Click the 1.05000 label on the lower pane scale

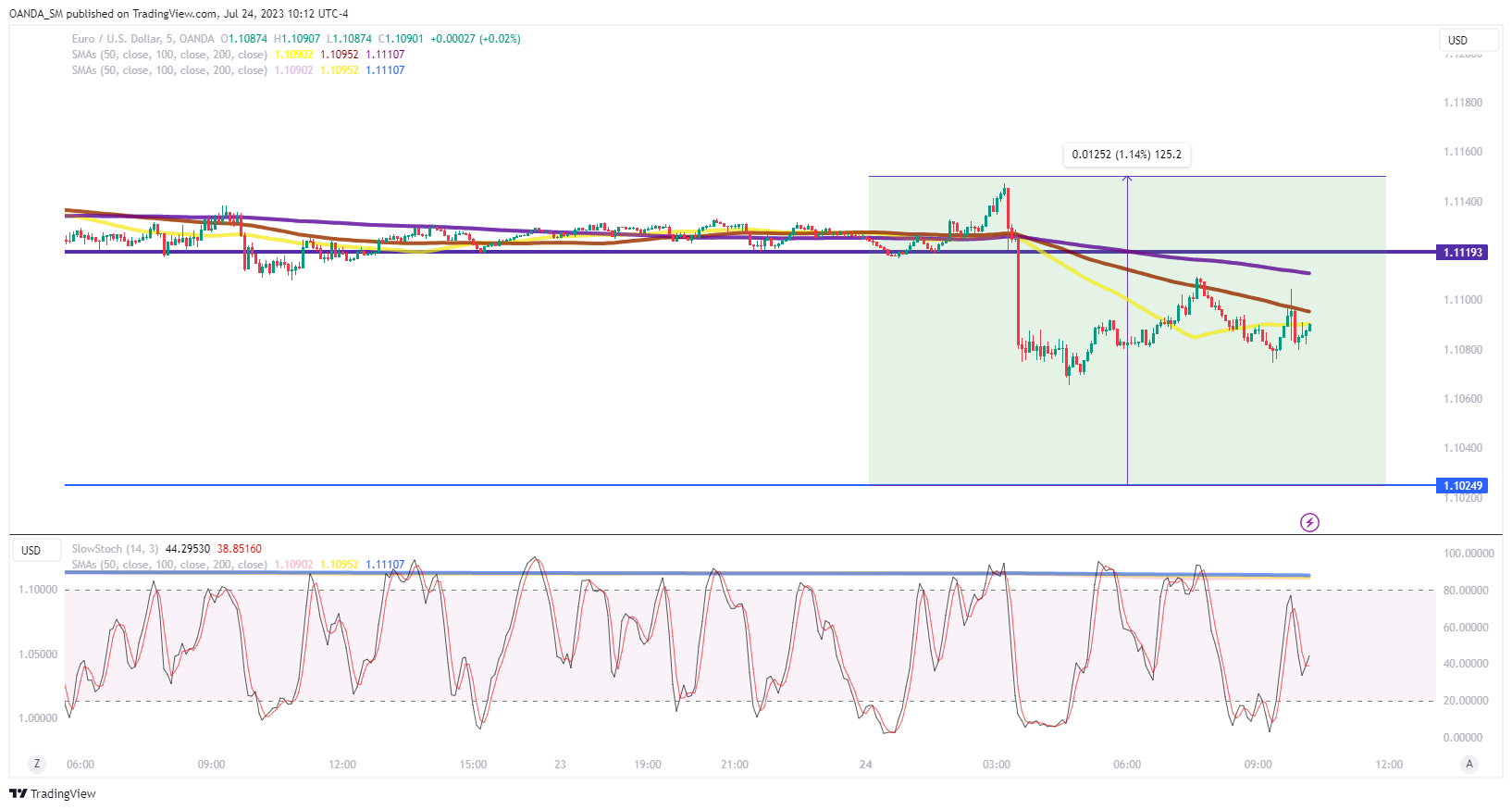coord(38,654)
